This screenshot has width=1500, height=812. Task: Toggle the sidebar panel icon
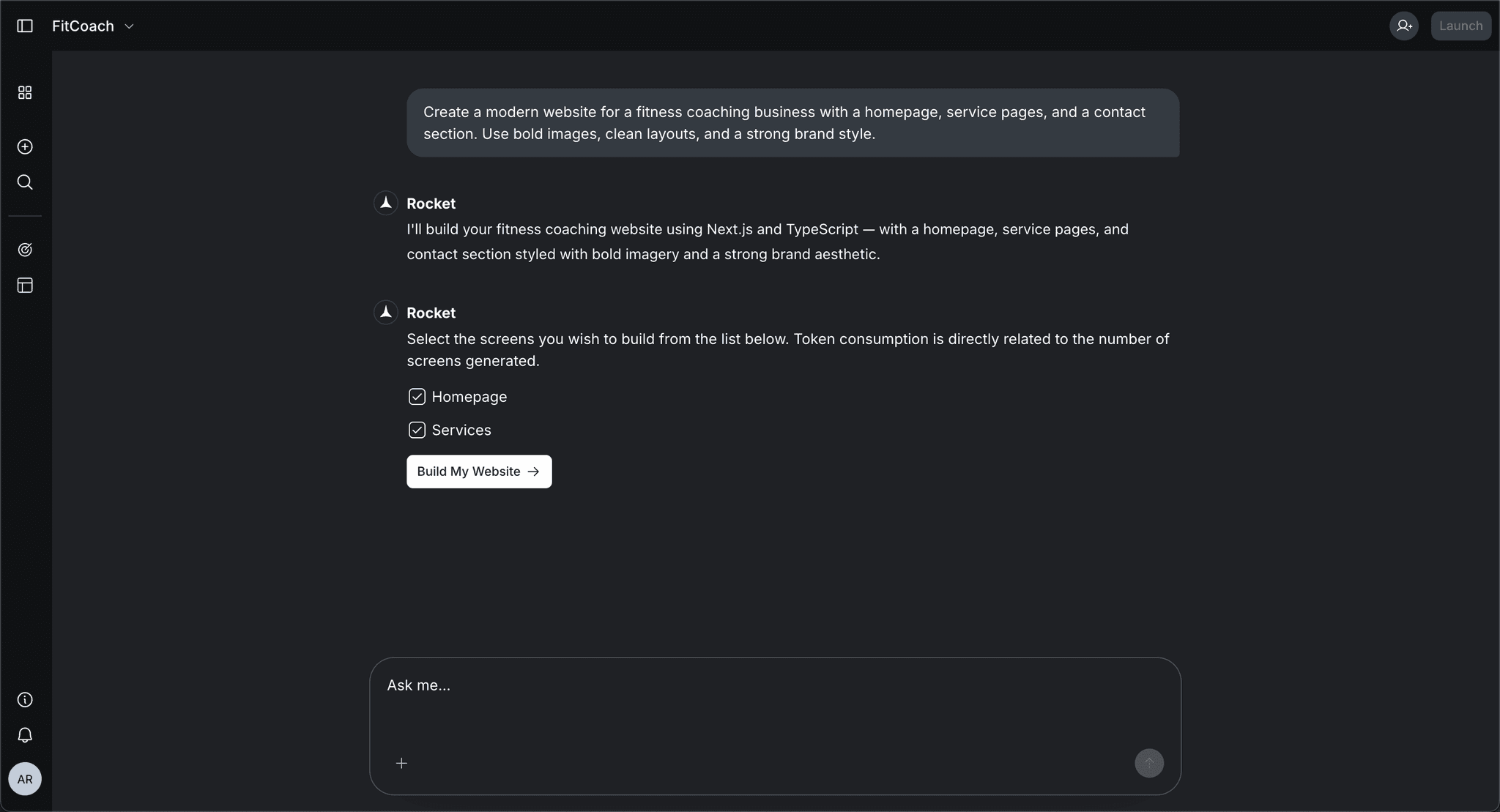click(x=25, y=26)
